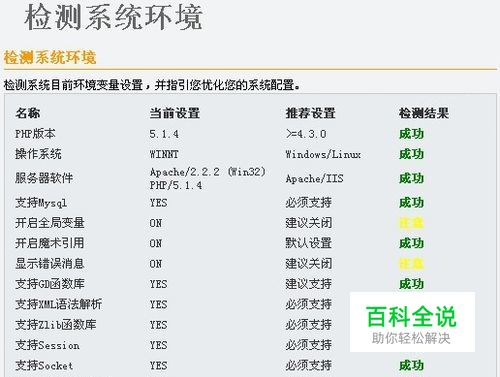Click 成功 result in 支持GD函数库 row
The image size is (500, 377).
coord(411,284)
